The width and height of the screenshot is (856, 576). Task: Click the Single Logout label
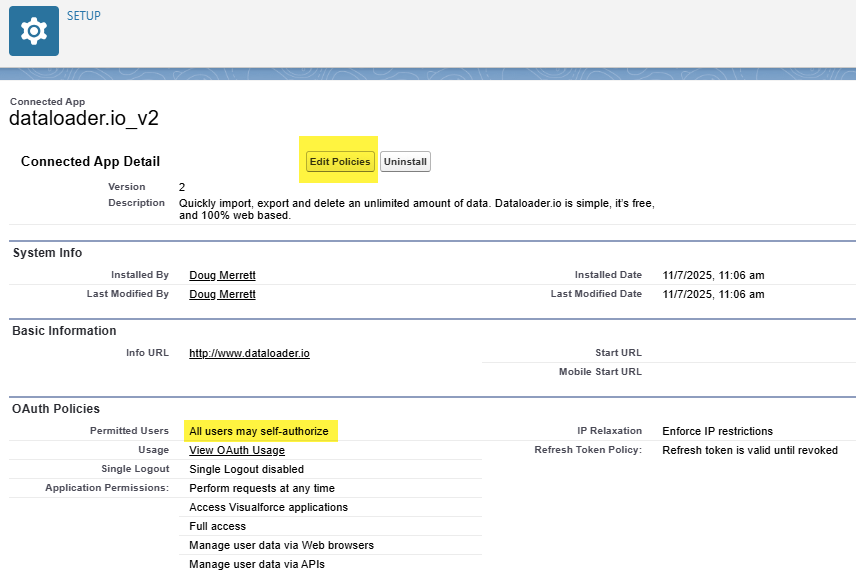click(135, 469)
